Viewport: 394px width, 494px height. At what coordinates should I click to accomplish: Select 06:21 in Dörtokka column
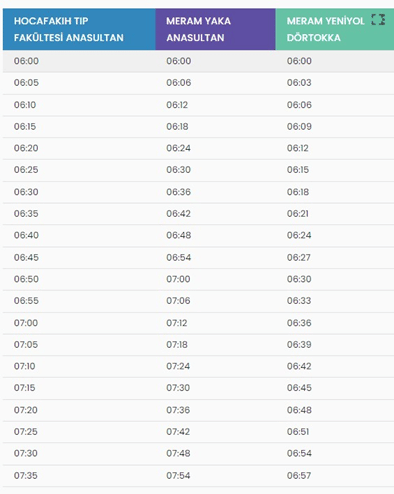click(x=298, y=213)
